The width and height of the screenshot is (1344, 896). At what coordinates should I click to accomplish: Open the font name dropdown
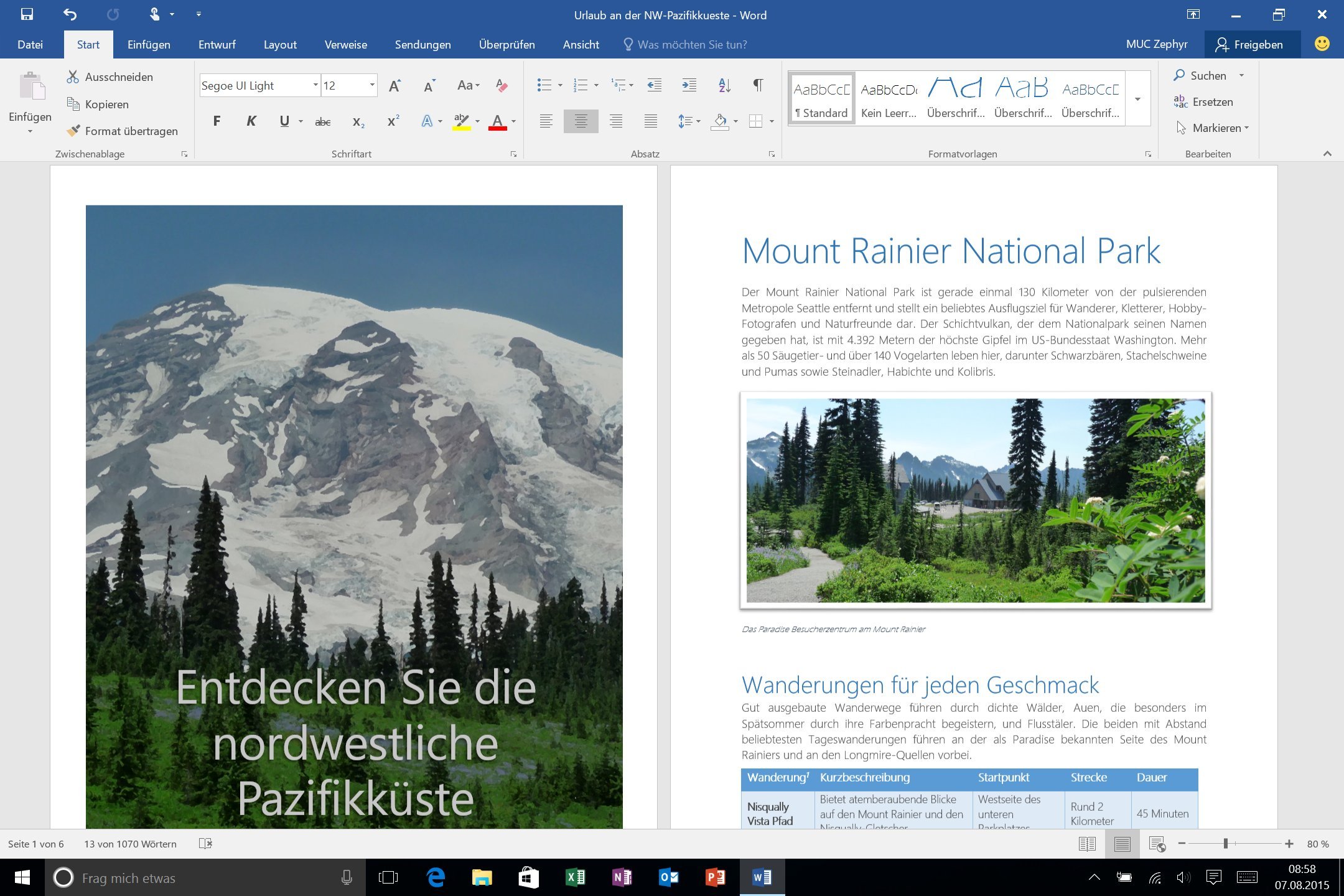(x=315, y=85)
